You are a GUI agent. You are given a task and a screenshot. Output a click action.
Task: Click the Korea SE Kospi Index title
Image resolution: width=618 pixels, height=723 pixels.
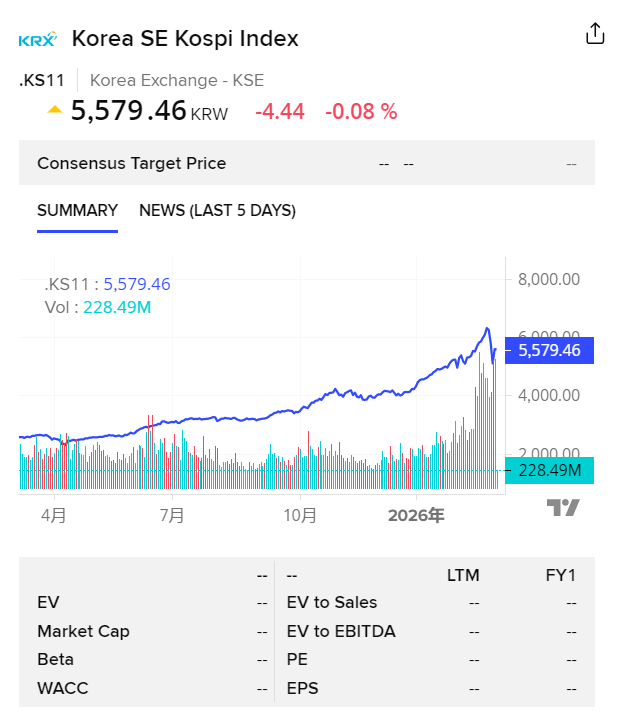pos(185,39)
